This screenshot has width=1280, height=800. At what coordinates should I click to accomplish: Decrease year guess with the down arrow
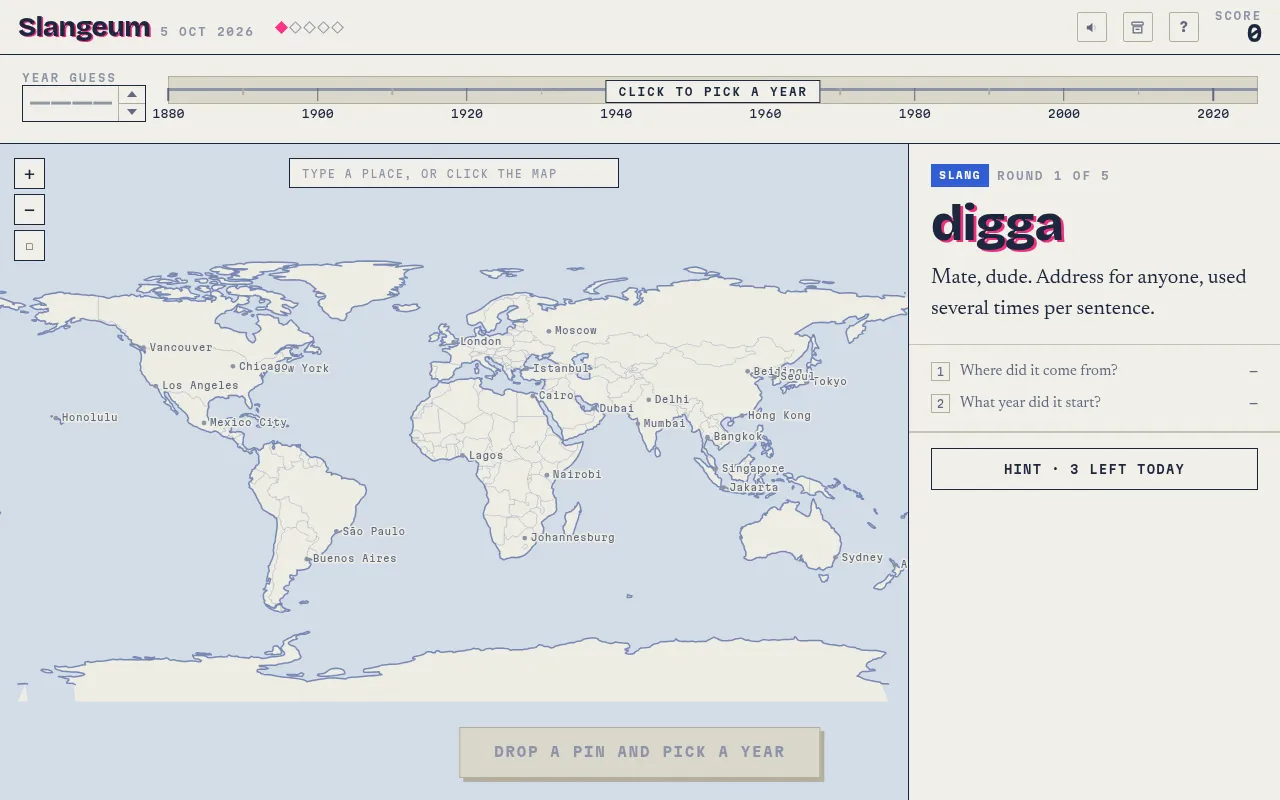[132, 112]
